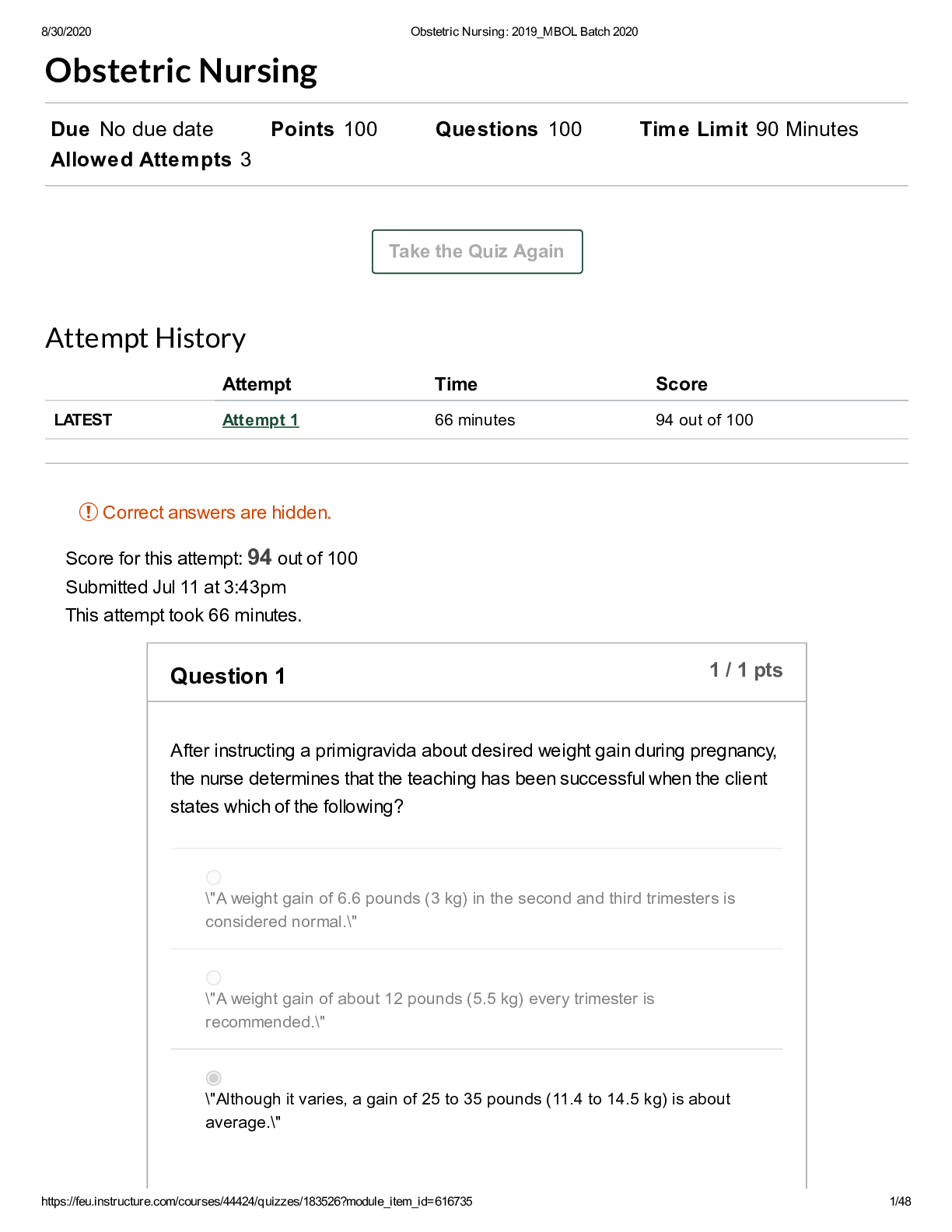Click the Obstetric Nursing page title

tap(181, 71)
